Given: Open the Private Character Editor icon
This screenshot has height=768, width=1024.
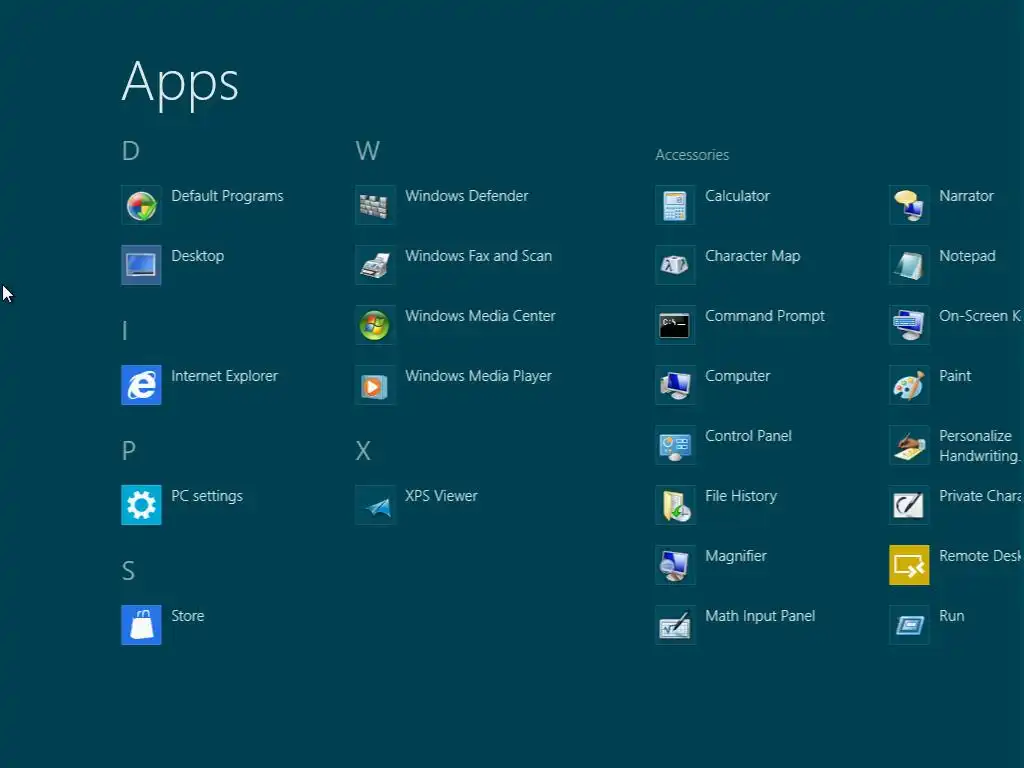Looking at the screenshot, I should (x=909, y=505).
